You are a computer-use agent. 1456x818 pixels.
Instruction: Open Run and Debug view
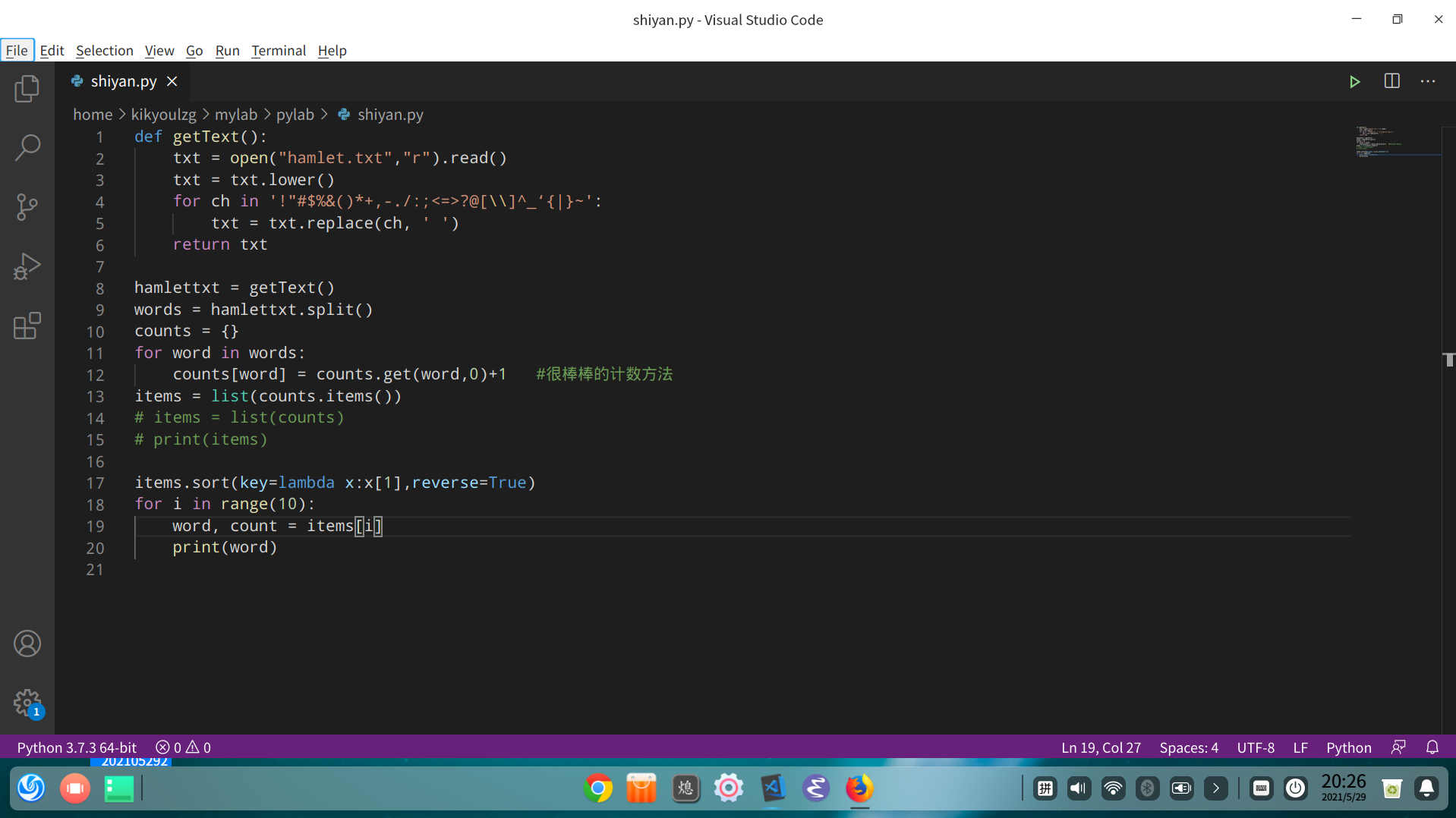(x=27, y=266)
